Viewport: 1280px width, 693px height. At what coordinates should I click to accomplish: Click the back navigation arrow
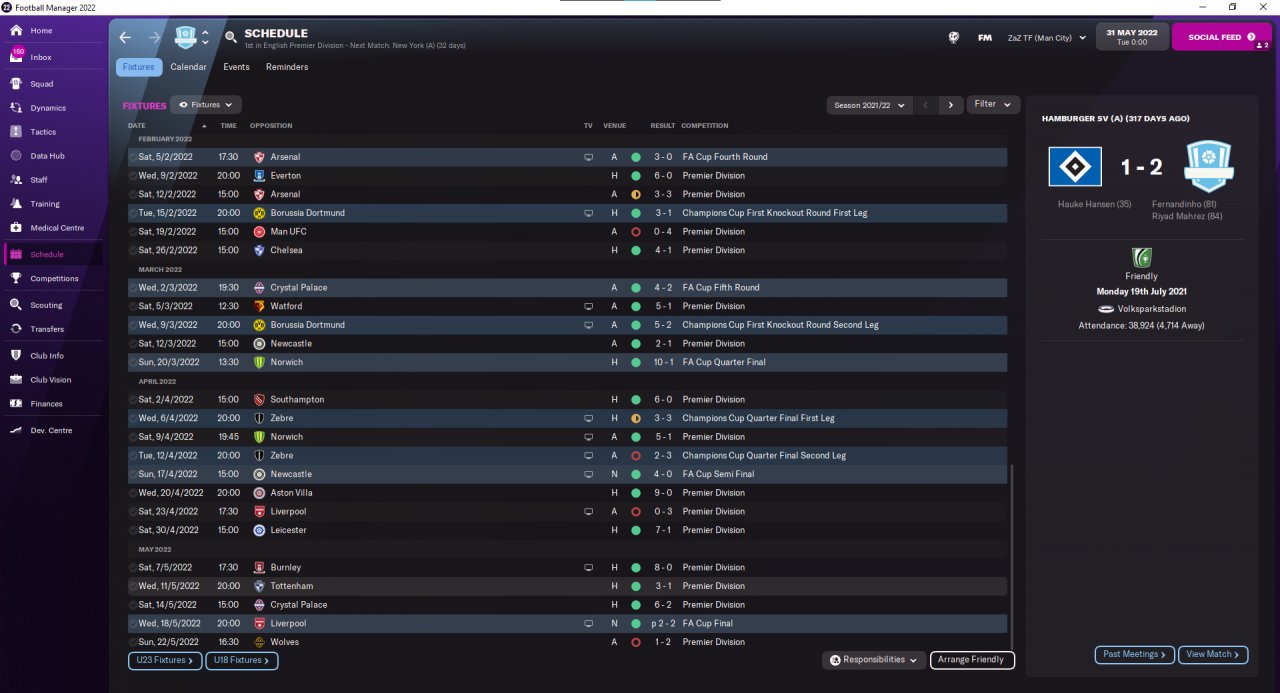pyautogui.click(x=125, y=38)
